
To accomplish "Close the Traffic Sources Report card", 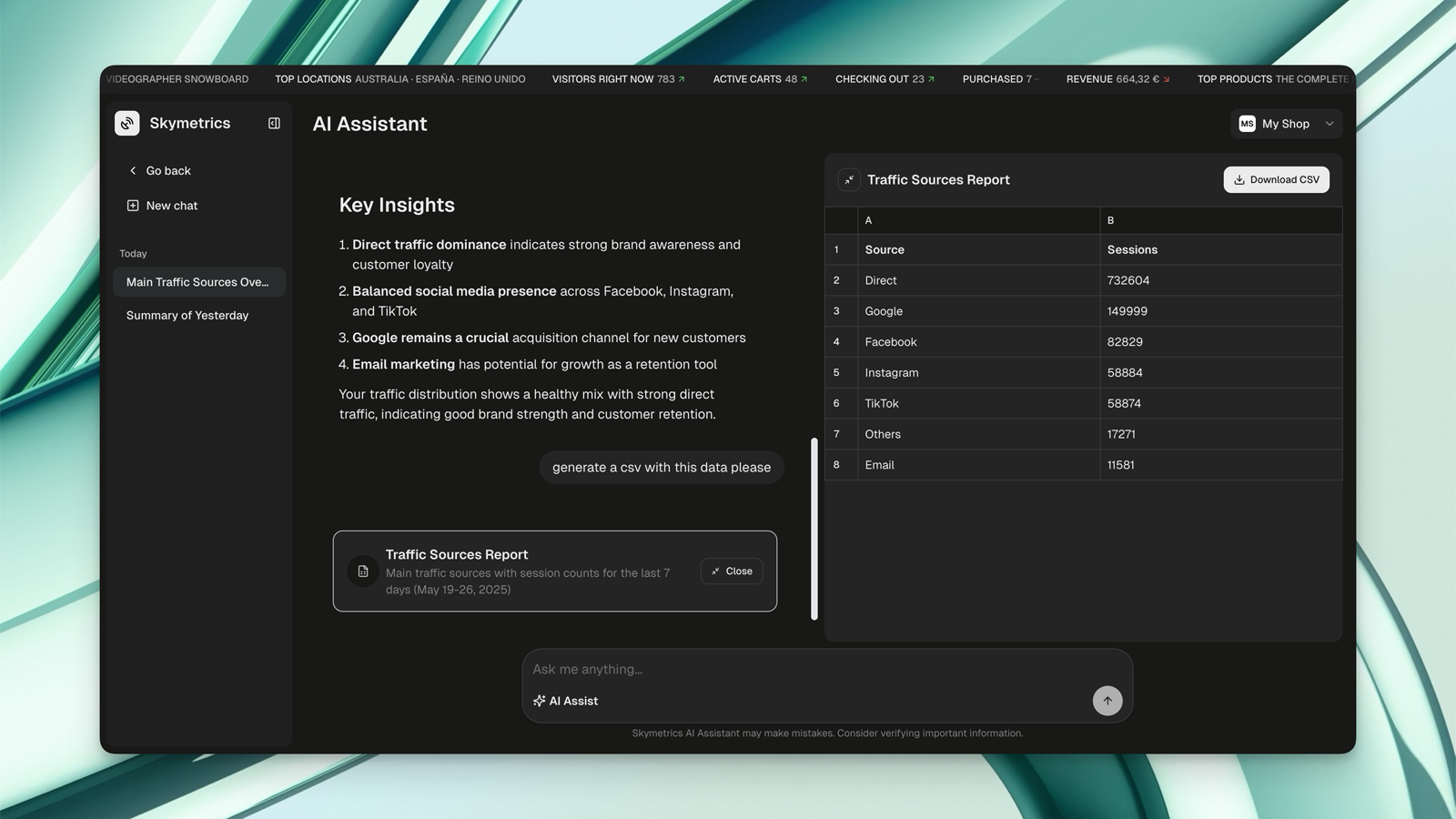I will 732,571.
